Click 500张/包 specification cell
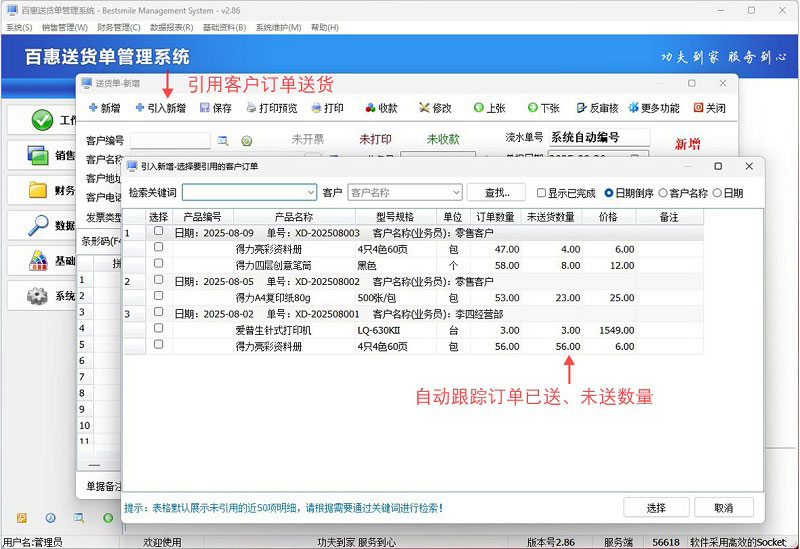 tap(395, 297)
